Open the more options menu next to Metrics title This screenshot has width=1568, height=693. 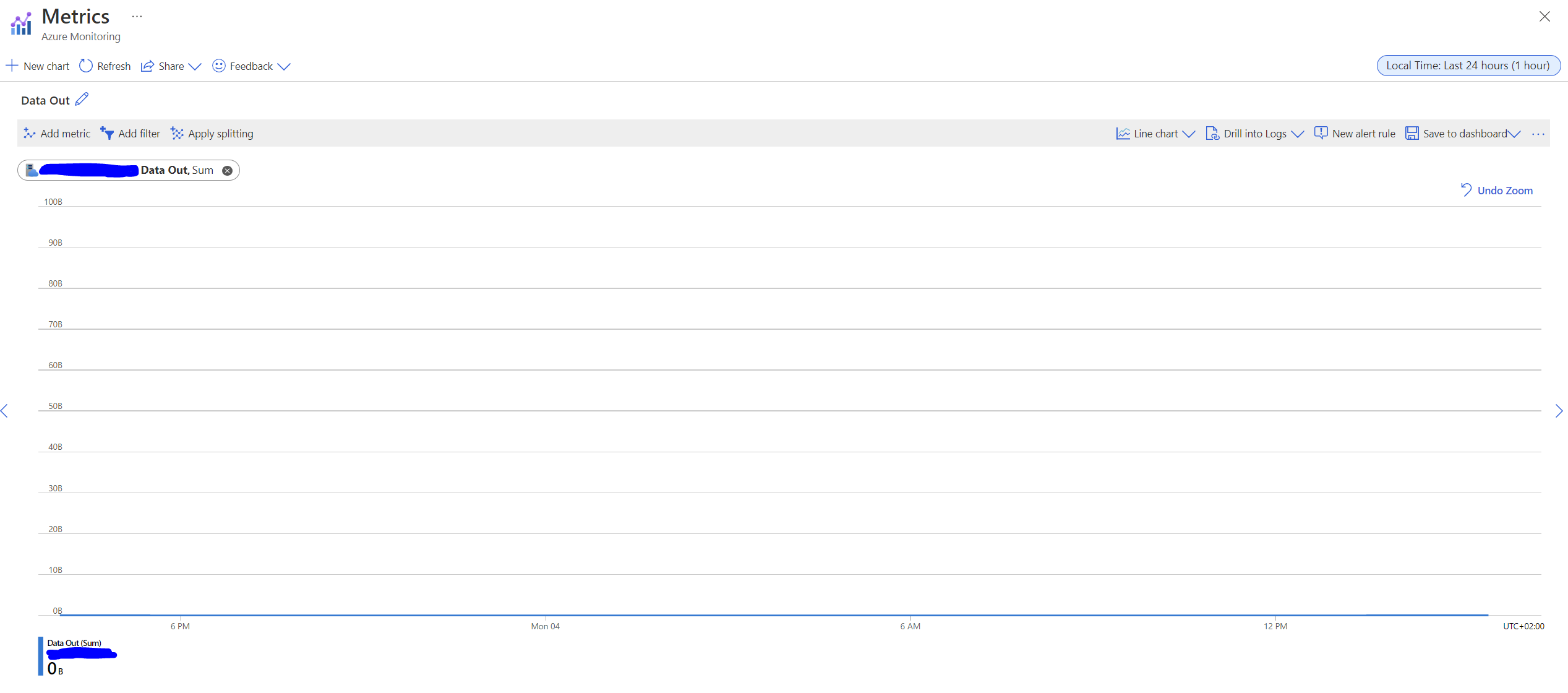point(136,15)
